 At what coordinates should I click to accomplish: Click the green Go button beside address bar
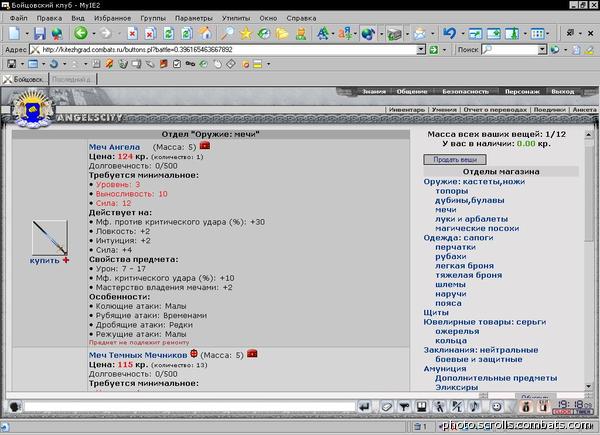pyautogui.click(x=434, y=50)
